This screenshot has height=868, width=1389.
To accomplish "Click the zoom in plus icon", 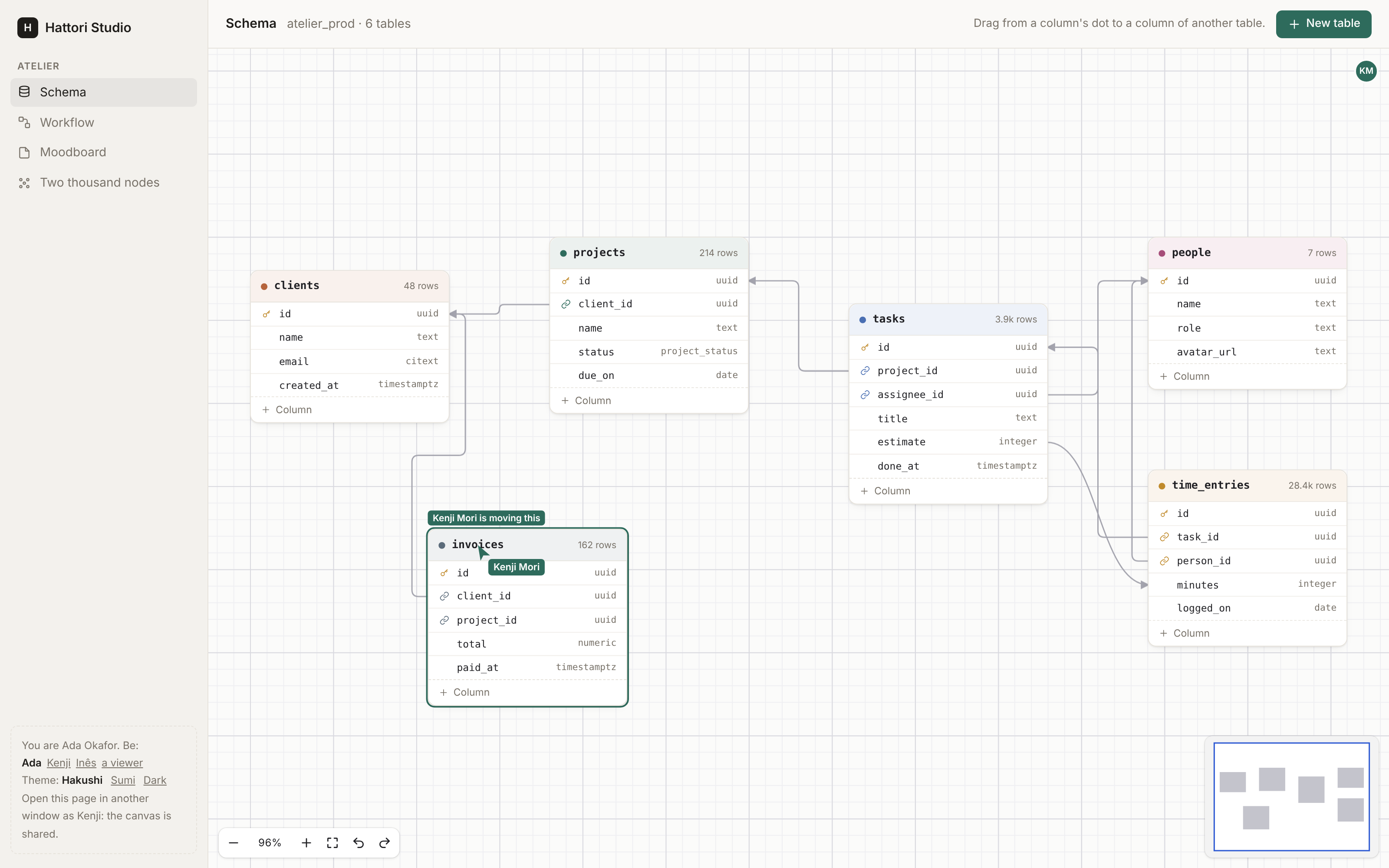I will 306,843.
